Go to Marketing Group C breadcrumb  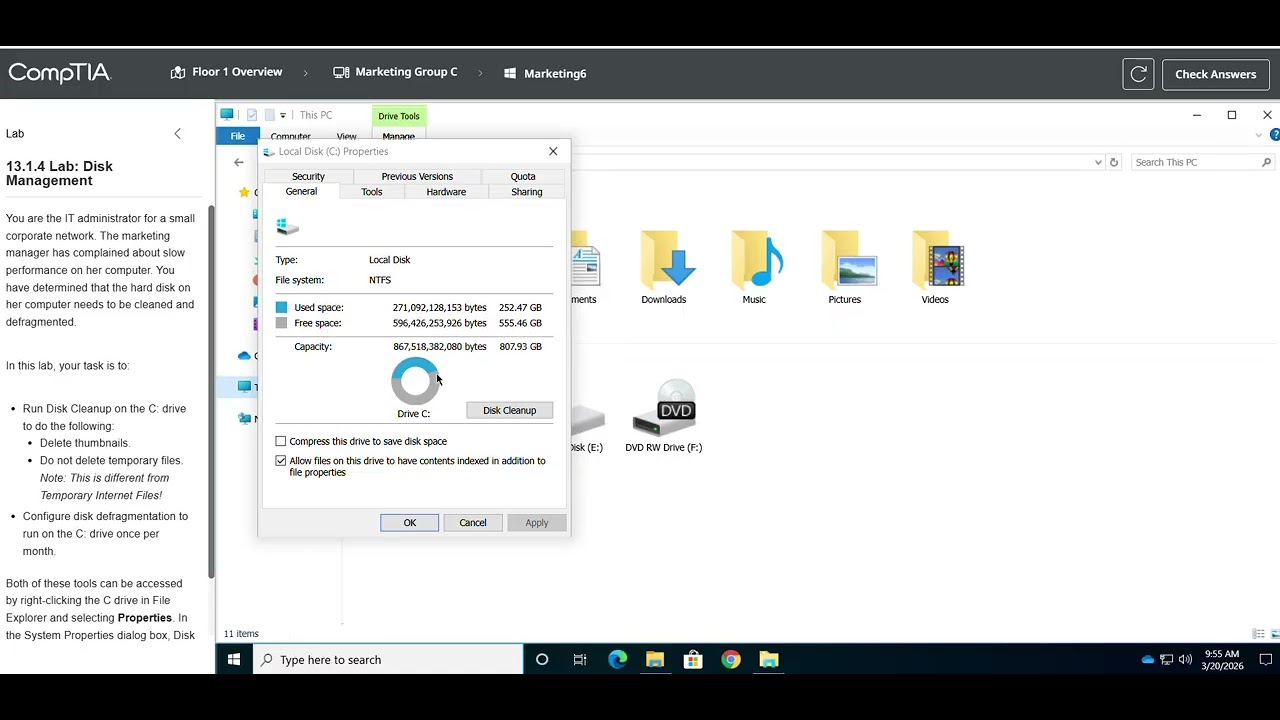(x=395, y=72)
